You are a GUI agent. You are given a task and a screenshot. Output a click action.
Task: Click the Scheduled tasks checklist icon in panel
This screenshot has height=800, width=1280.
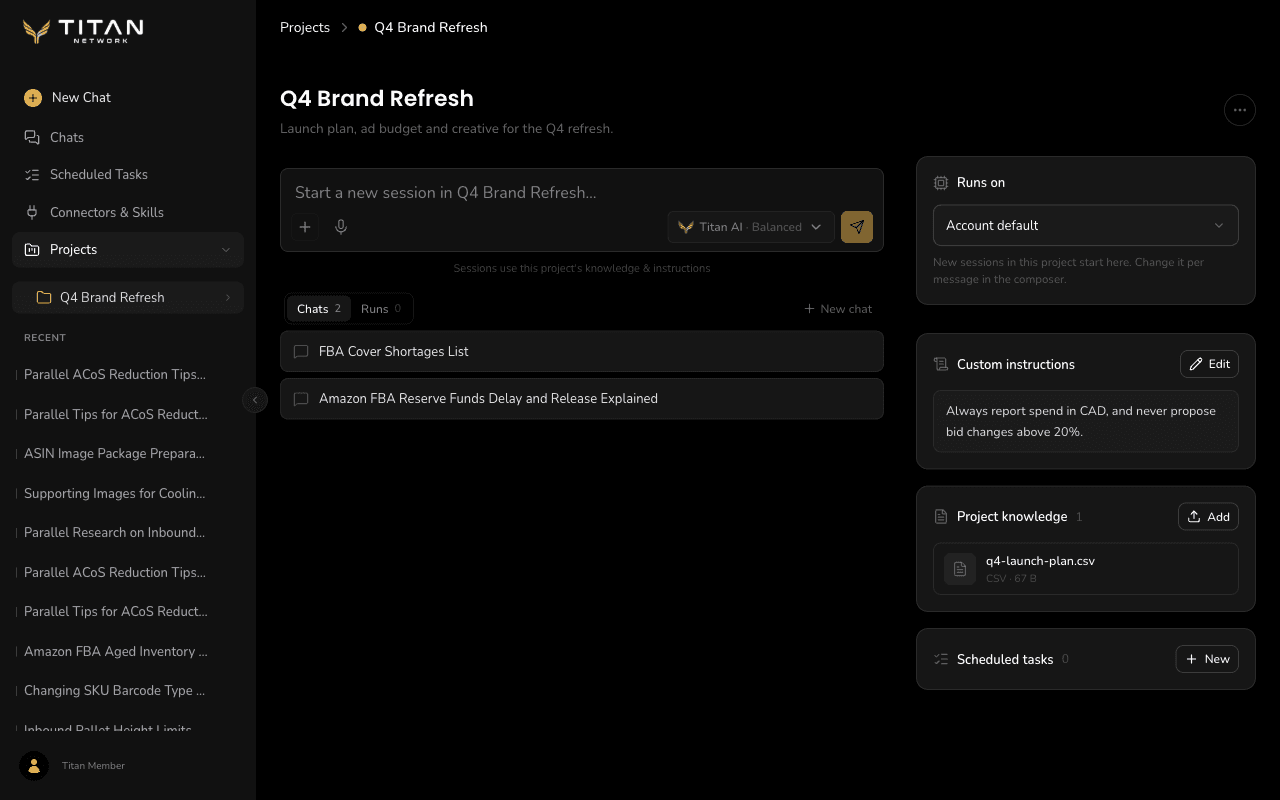click(940, 659)
